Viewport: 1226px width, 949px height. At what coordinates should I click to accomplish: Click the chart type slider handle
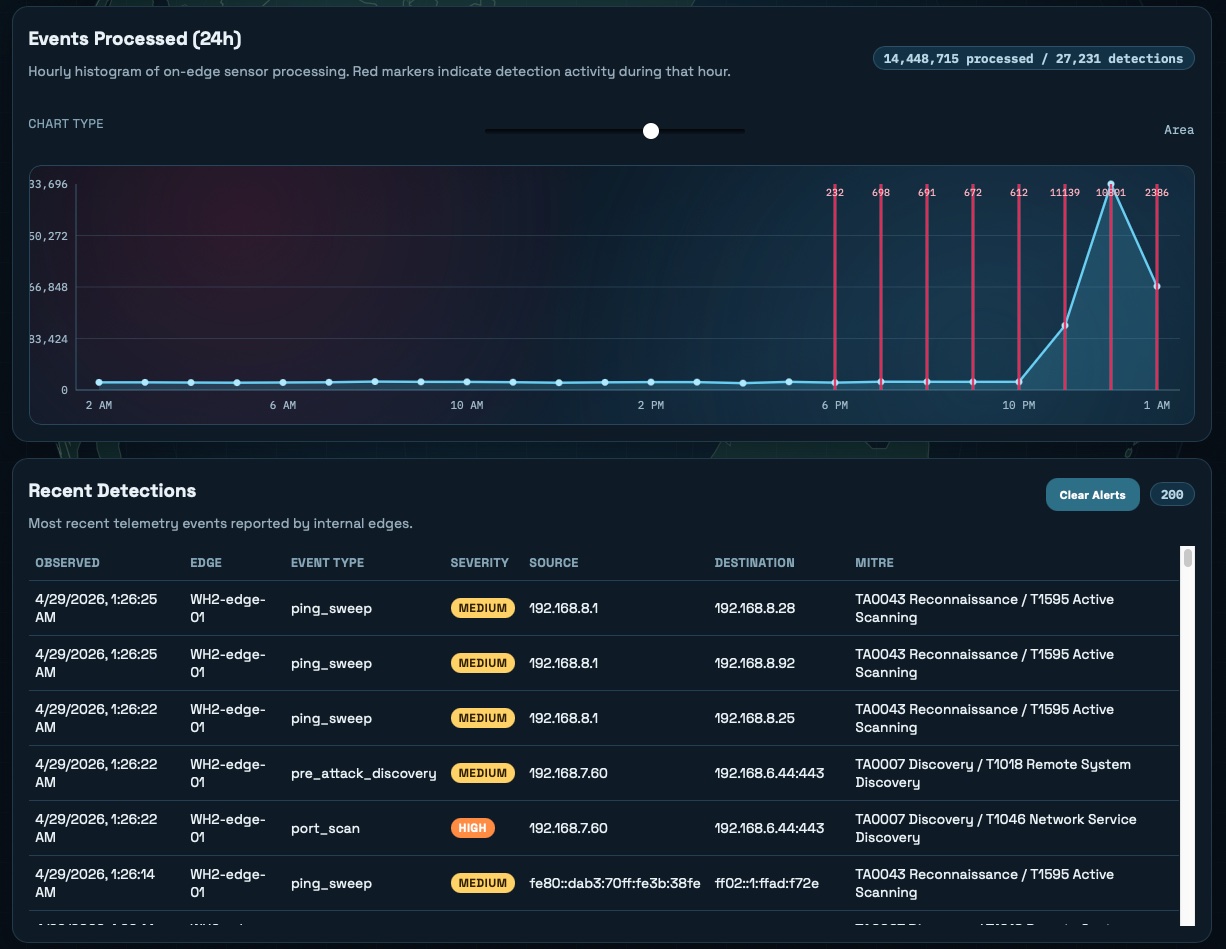[x=651, y=131]
